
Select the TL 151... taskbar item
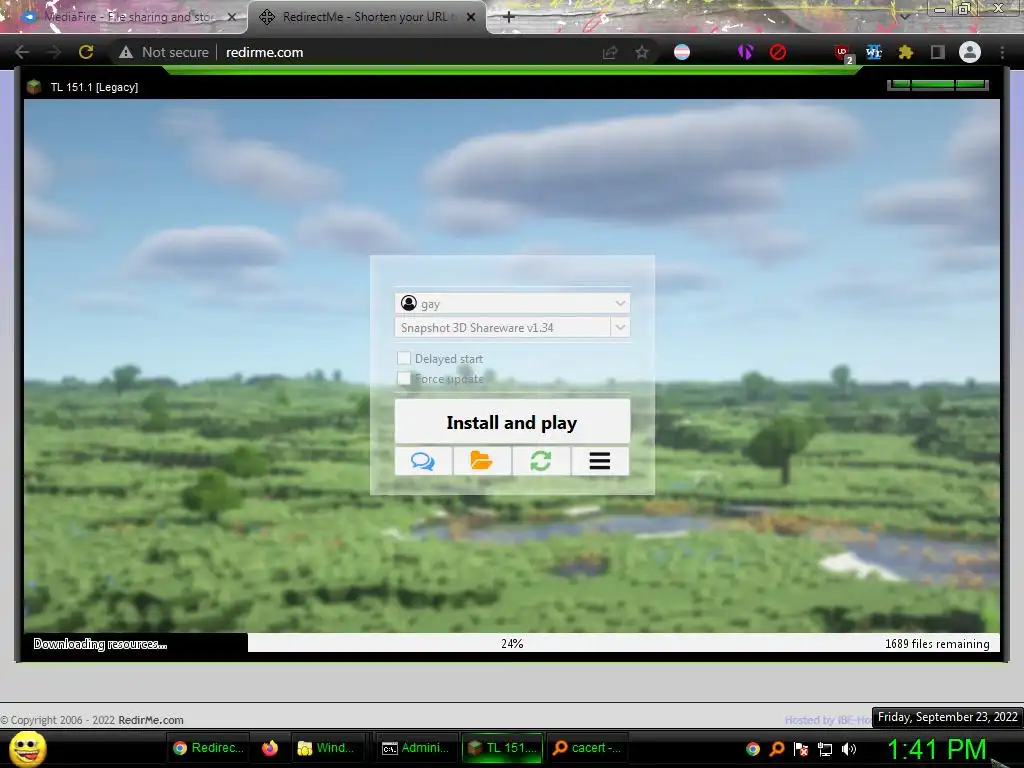pyautogui.click(x=502, y=748)
